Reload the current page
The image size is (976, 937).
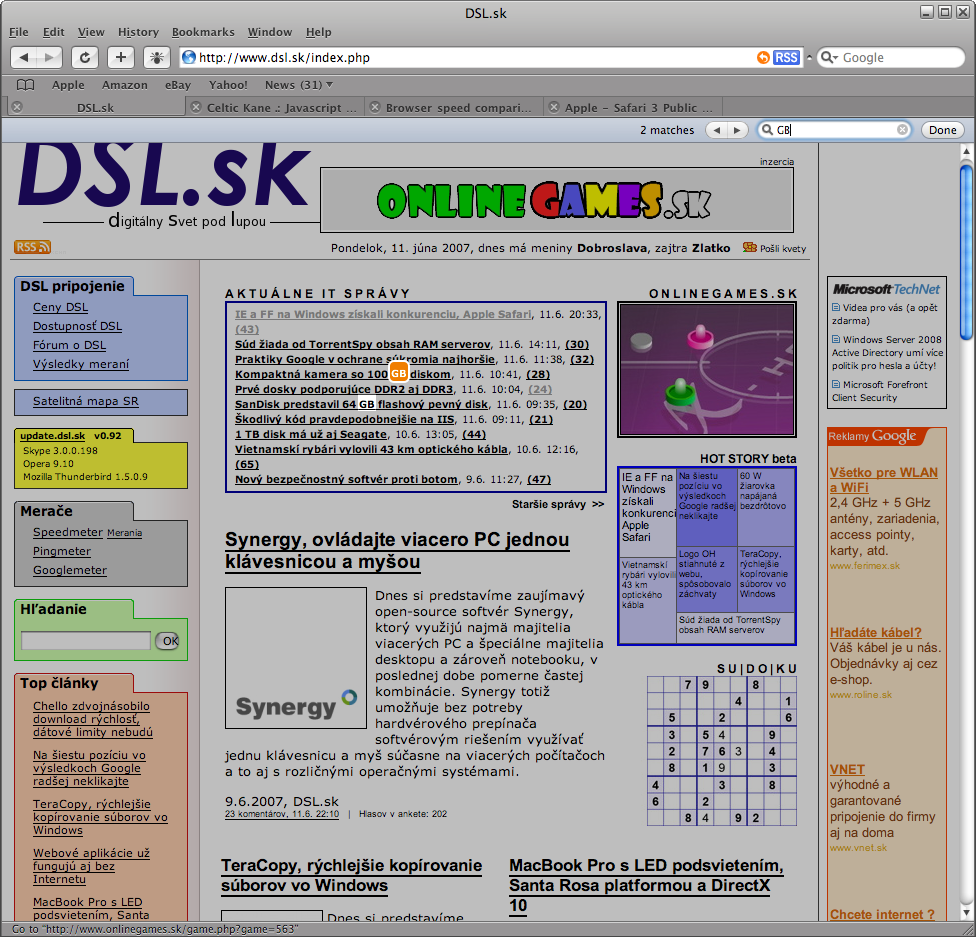[85, 57]
